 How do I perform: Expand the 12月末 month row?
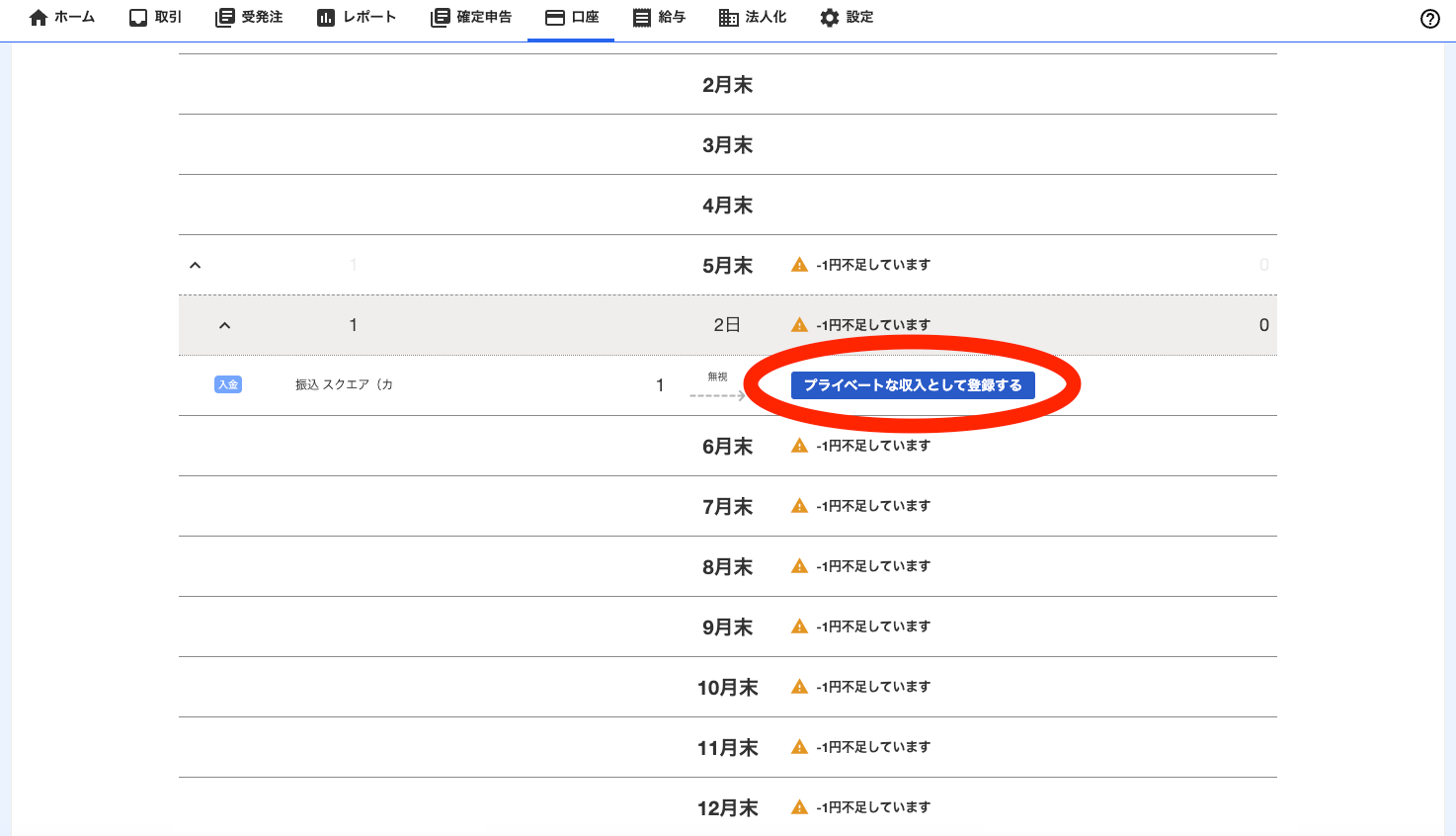click(x=727, y=807)
